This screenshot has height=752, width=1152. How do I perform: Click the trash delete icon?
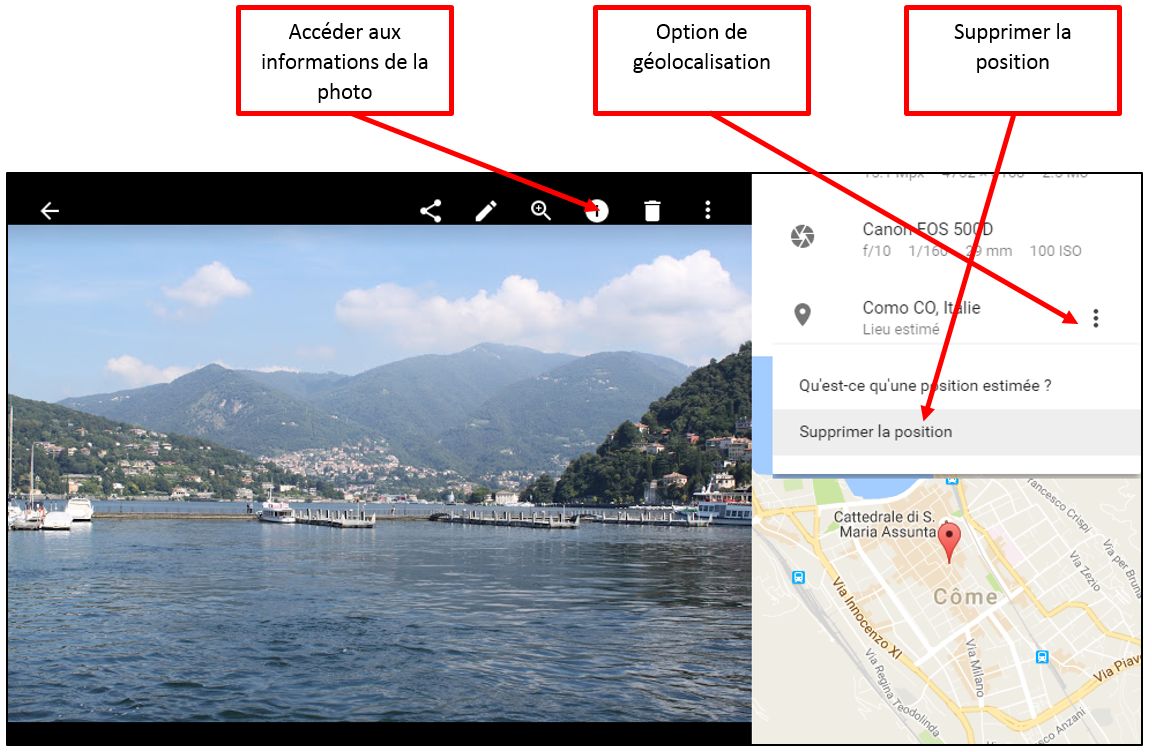click(x=652, y=212)
